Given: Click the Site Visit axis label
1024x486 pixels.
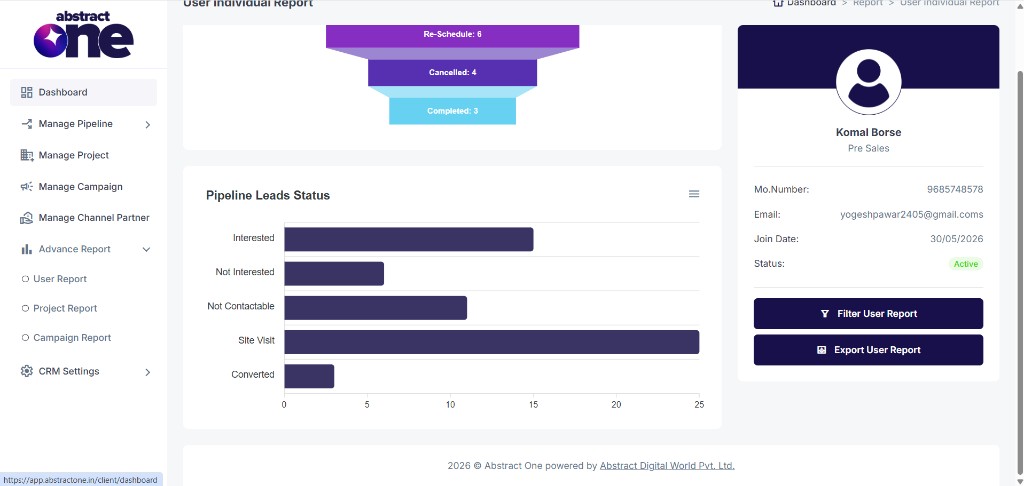Looking at the screenshot, I should tap(257, 340).
